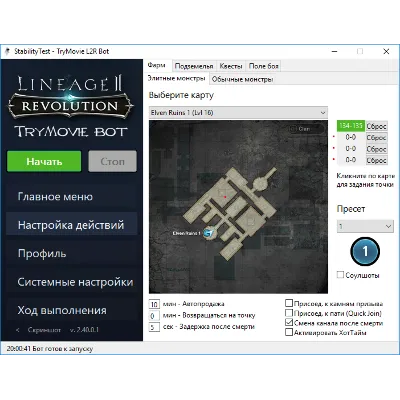The height and width of the screenshot is (400, 400).
Task: Open Главное меню in sidebar
Action: (72, 197)
